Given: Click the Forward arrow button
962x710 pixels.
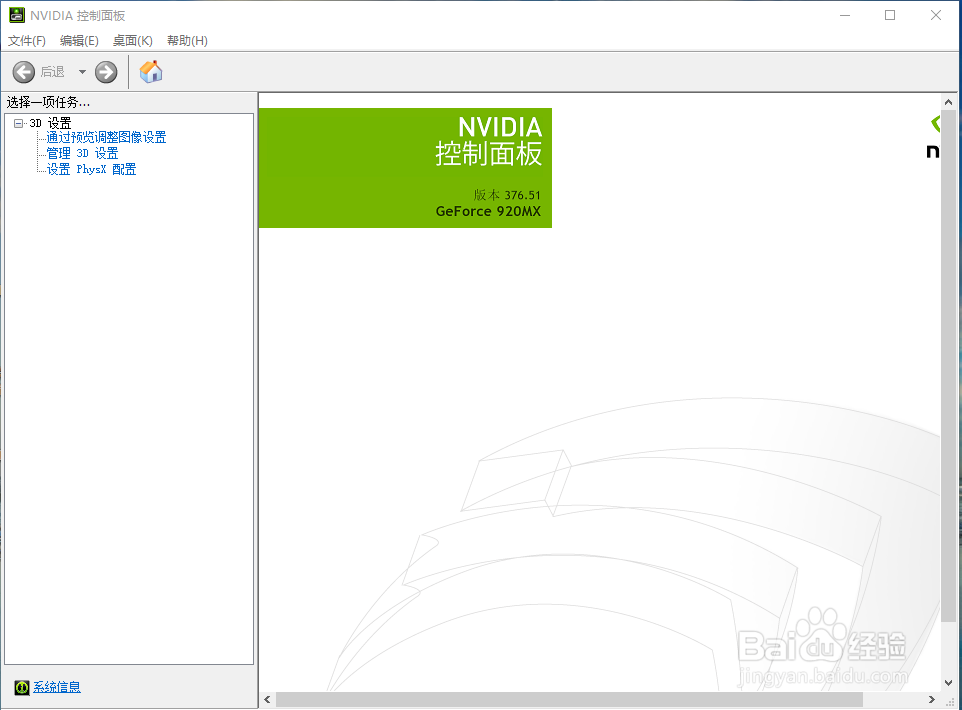Looking at the screenshot, I should tap(106, 72).
